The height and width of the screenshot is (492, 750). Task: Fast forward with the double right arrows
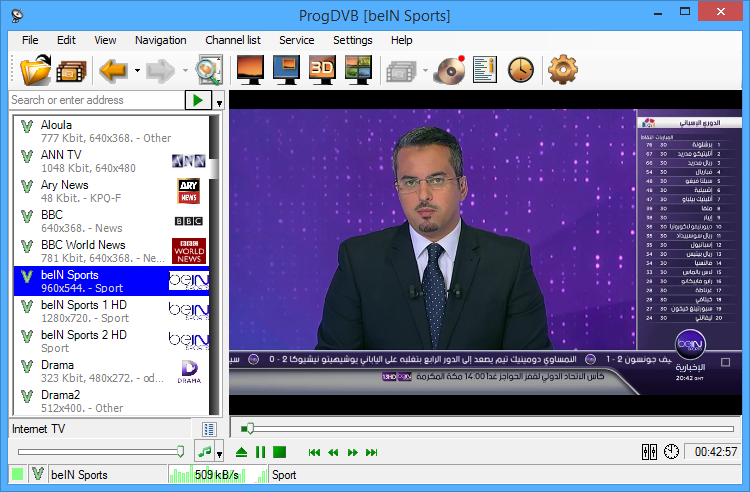[x=353, y=452]
